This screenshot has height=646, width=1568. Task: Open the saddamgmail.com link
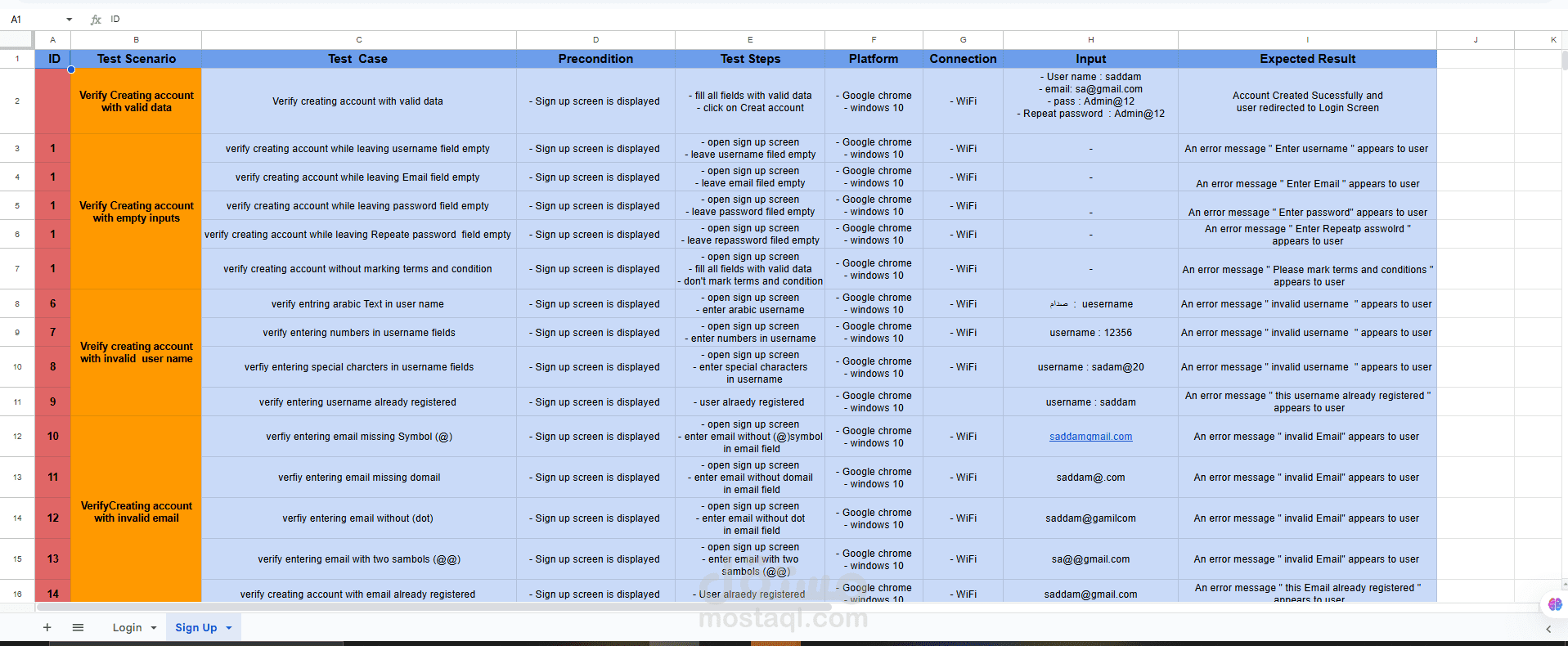pos(1090,437)
